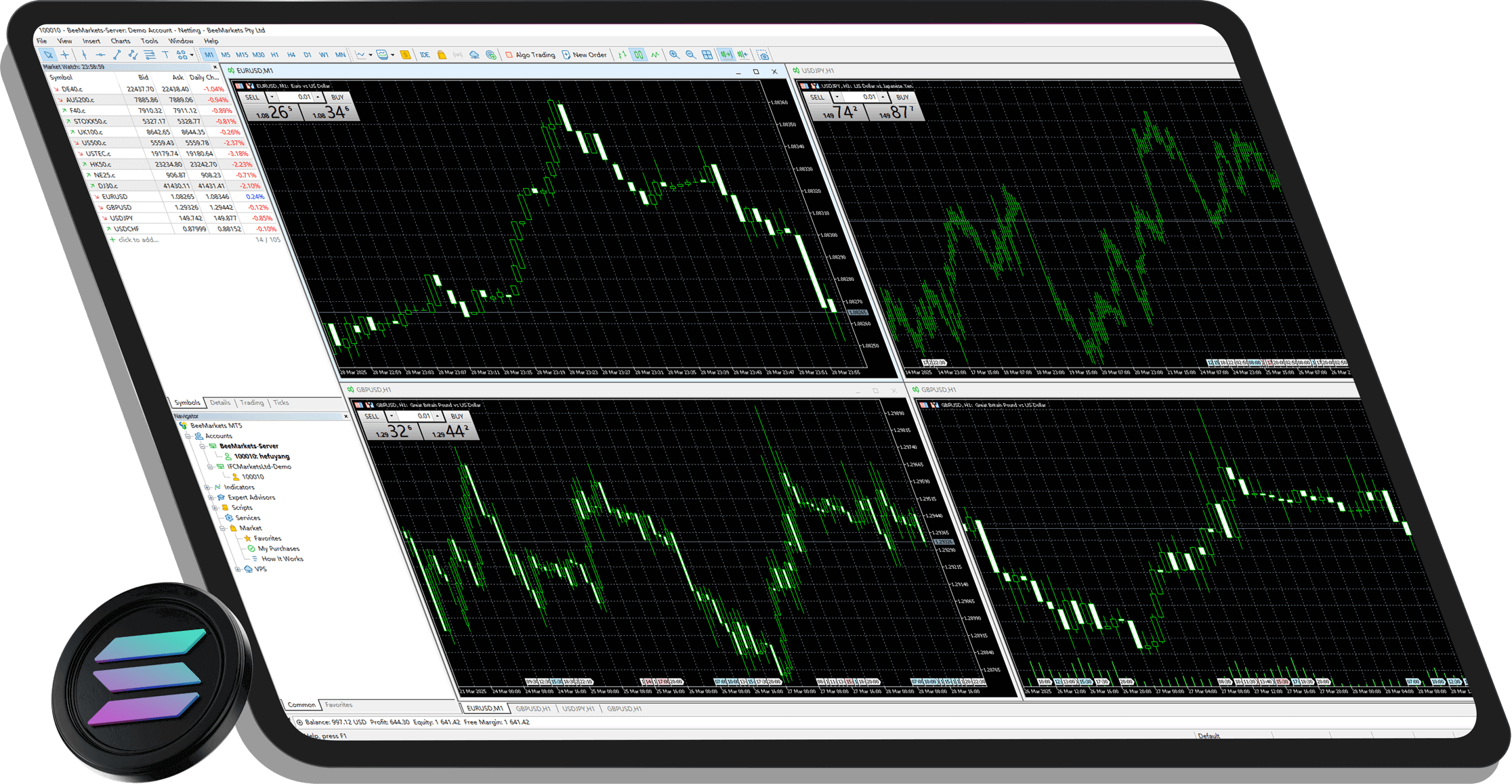Take a chart screenshot with camera icon
1512x784 pixels.
[763, 56]
